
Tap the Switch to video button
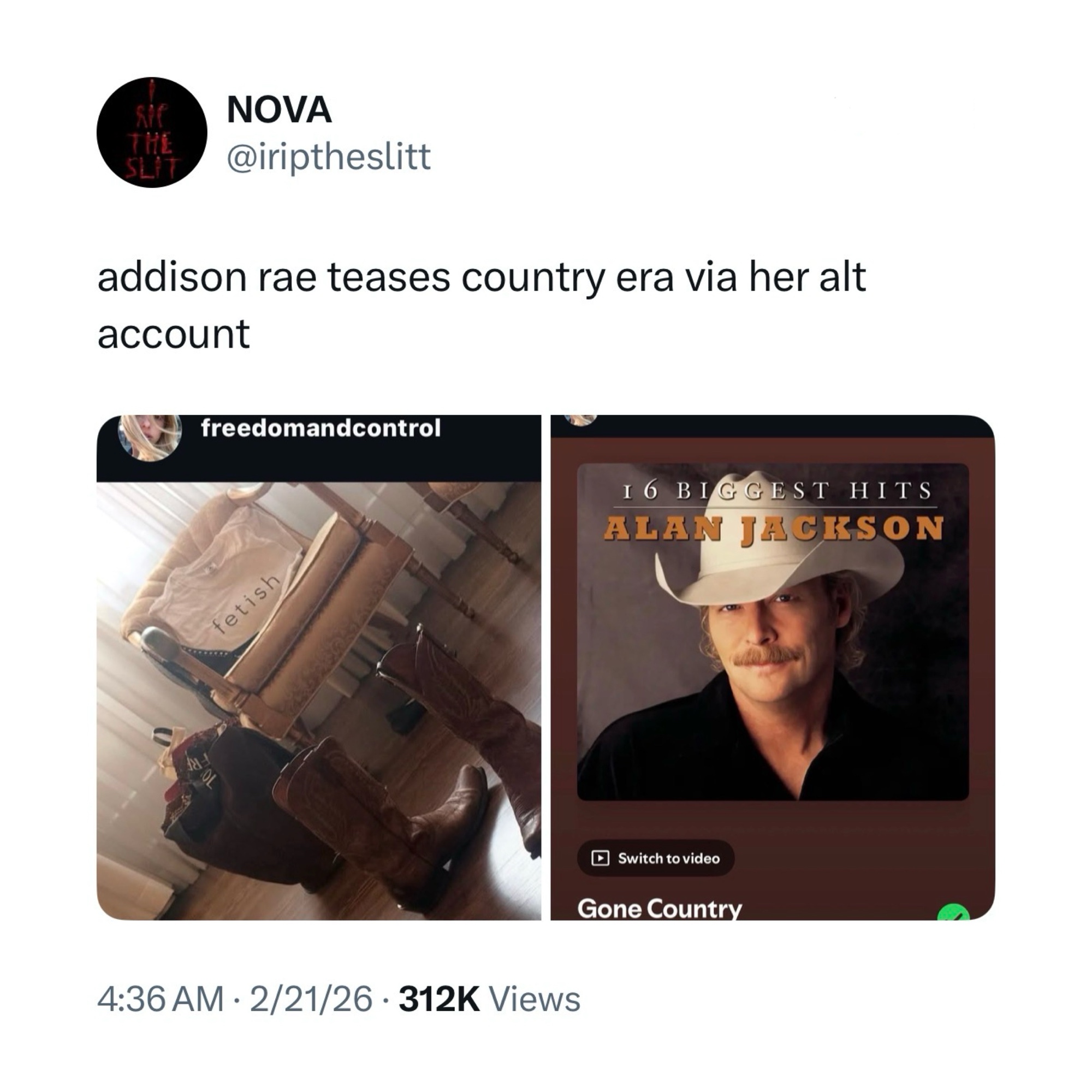(656, 858)
